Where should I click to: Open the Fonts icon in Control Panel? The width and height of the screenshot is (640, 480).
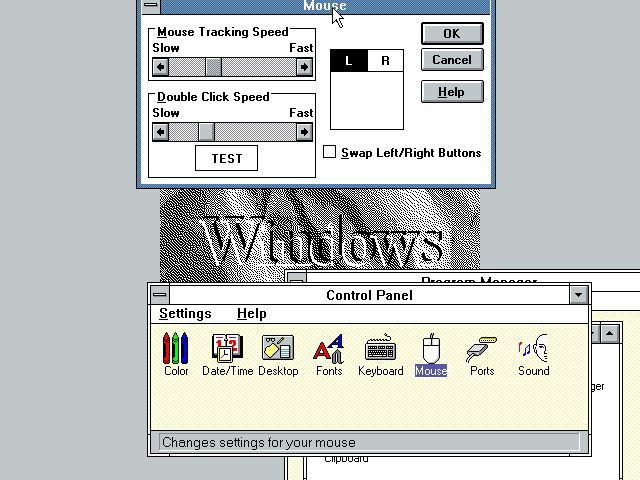[329, 354]
